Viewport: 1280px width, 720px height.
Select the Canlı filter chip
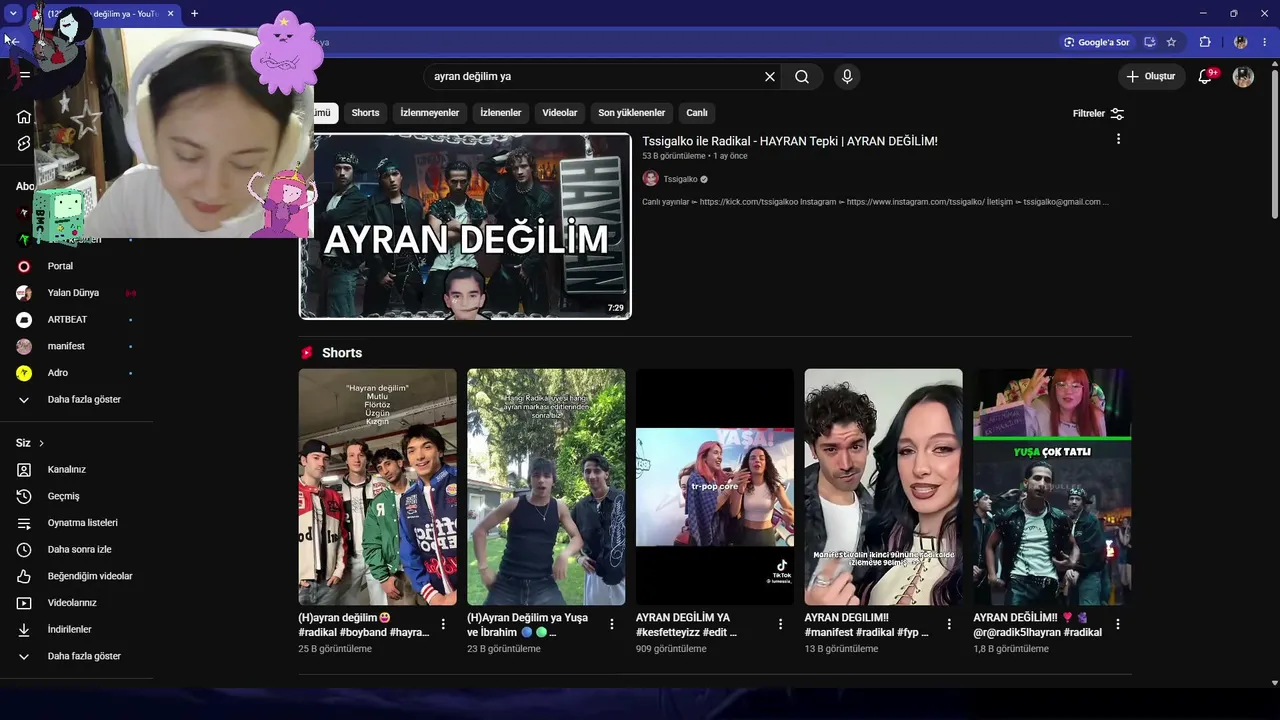[697, 113]
